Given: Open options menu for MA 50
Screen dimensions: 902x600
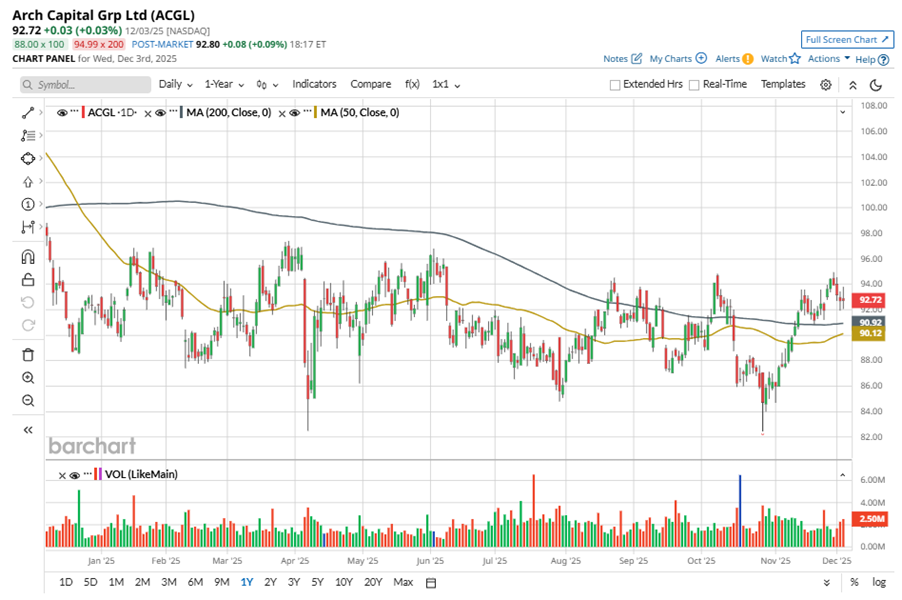Looking at the screenshot, I should tap(307, 112).
